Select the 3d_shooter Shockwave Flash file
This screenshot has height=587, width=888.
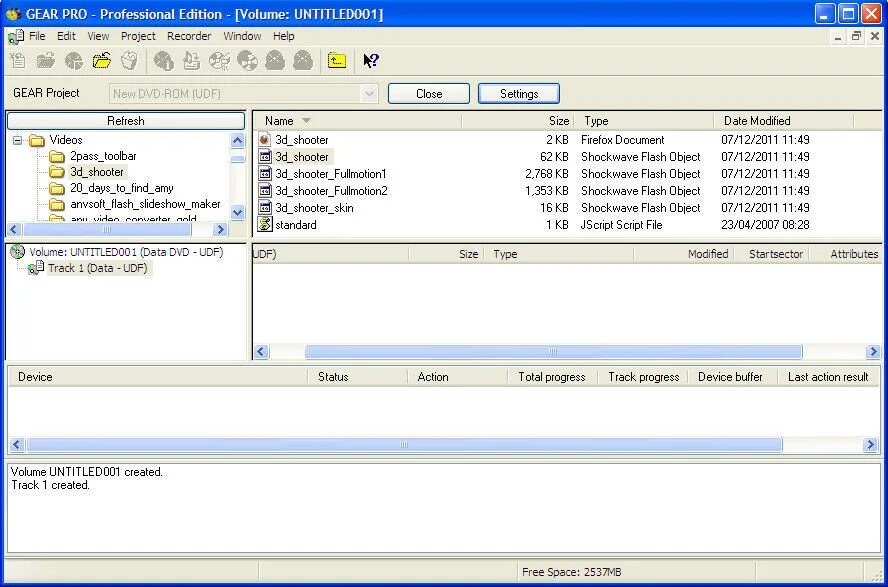point(302,156)
